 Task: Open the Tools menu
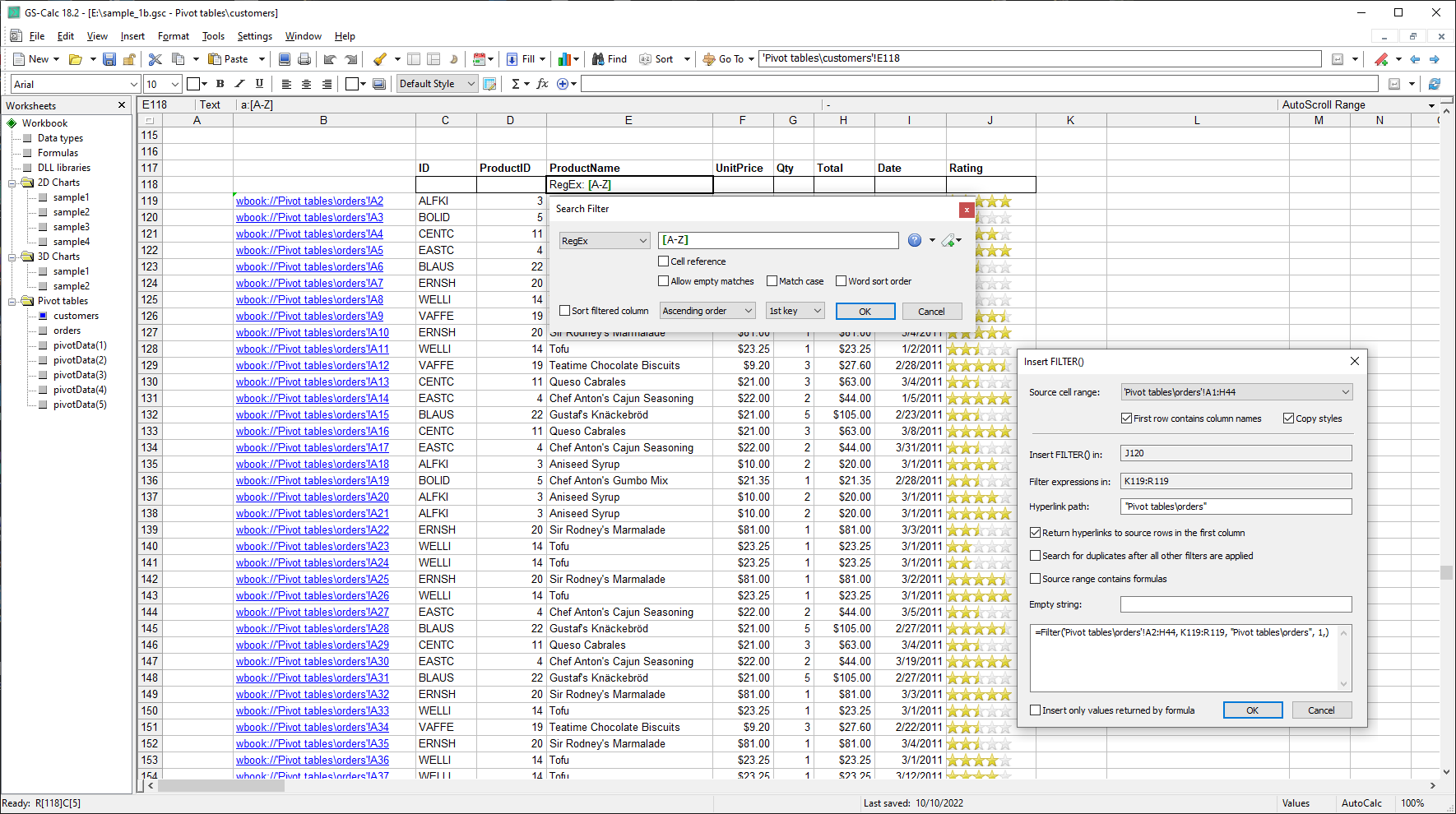click(214, 36)
